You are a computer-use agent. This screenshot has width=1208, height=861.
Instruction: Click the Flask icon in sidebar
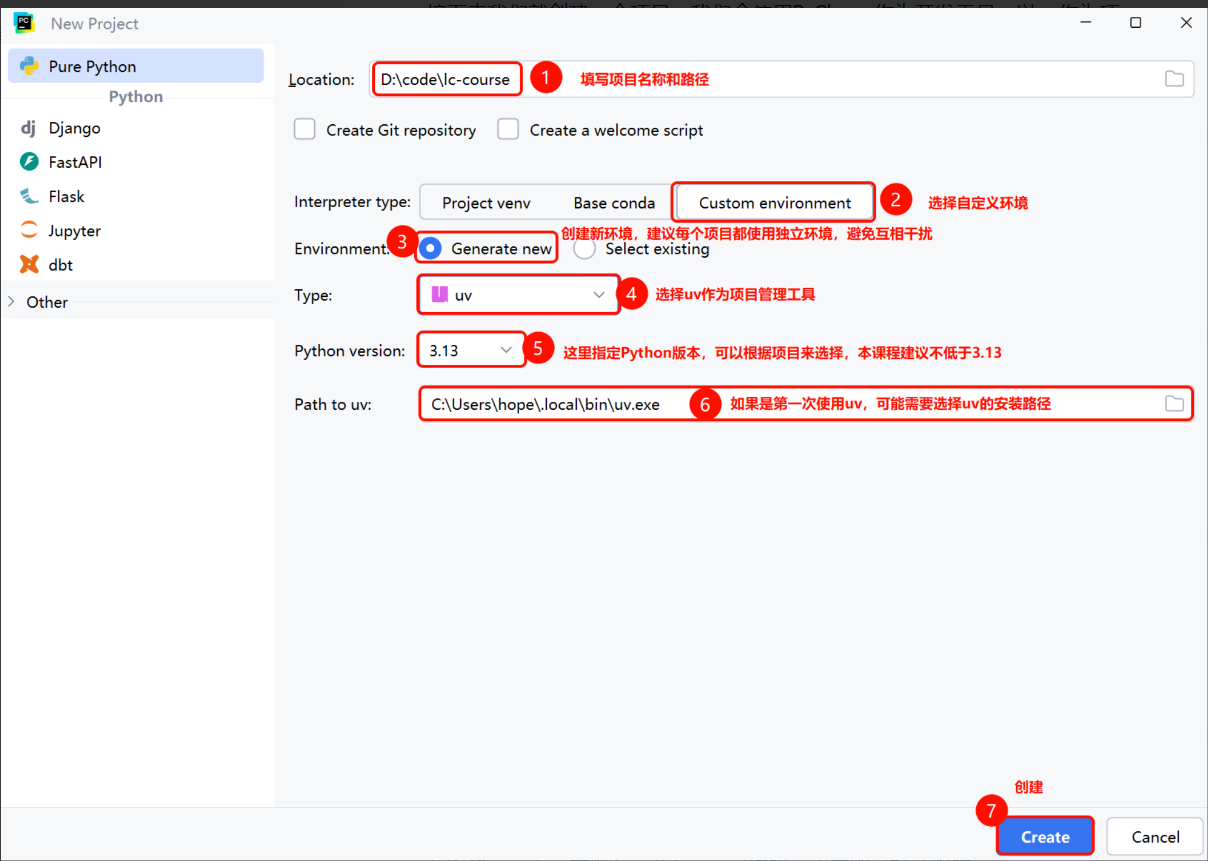(29, 196)
